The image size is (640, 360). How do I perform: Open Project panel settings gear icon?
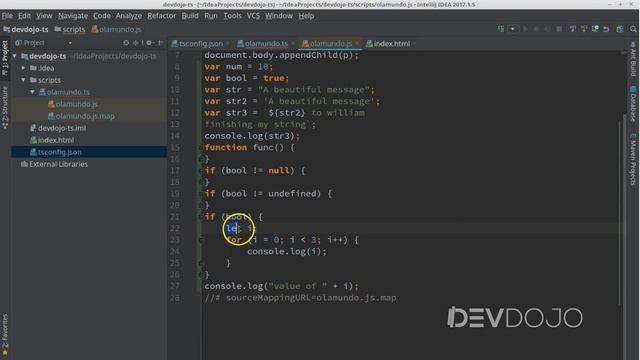point(149,43)
